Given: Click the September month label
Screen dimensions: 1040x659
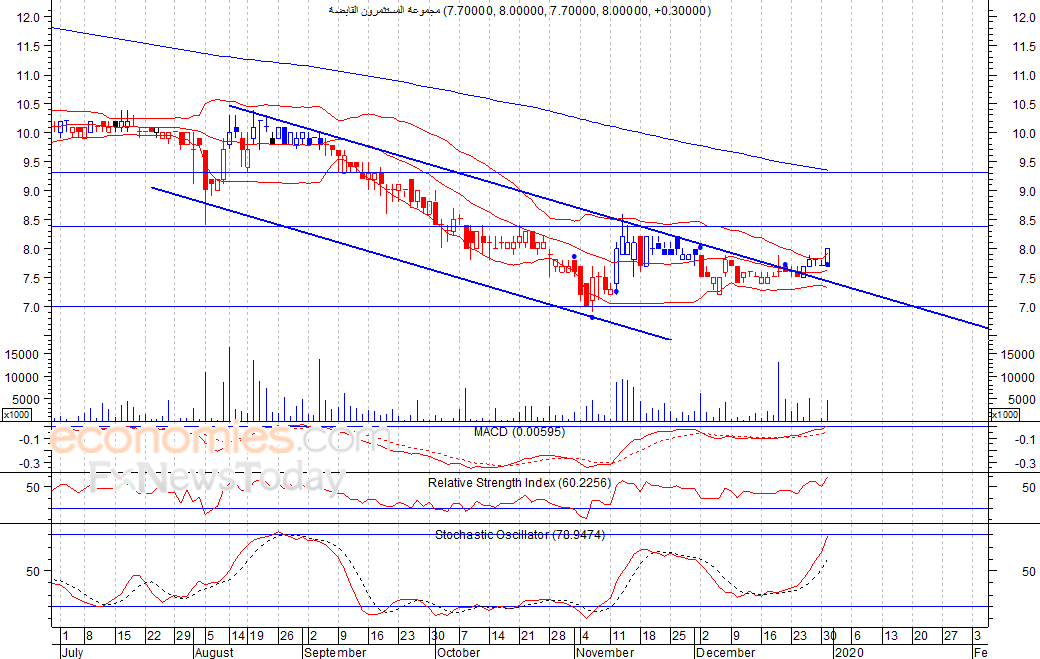Looking at the screenshot, I should (x=335, y=652).
